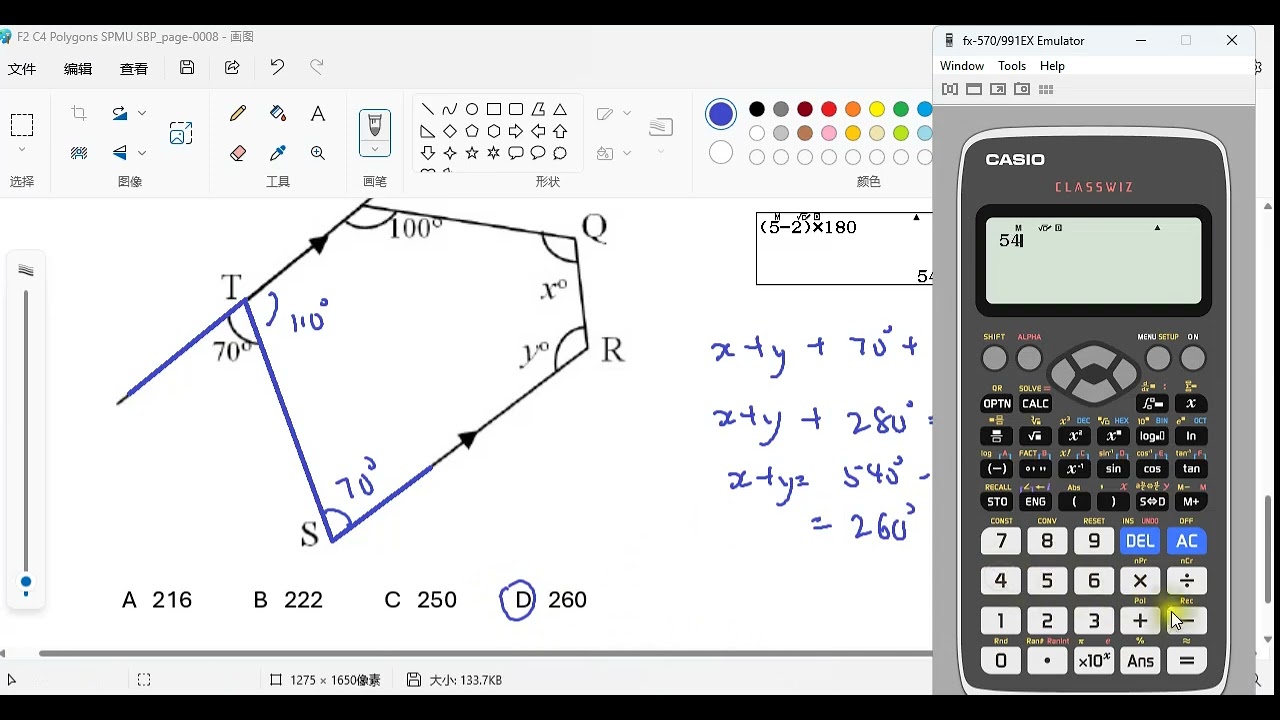Expand the Flip options dropdown
The image size is (1280, 720).
(x=142, y=153)
